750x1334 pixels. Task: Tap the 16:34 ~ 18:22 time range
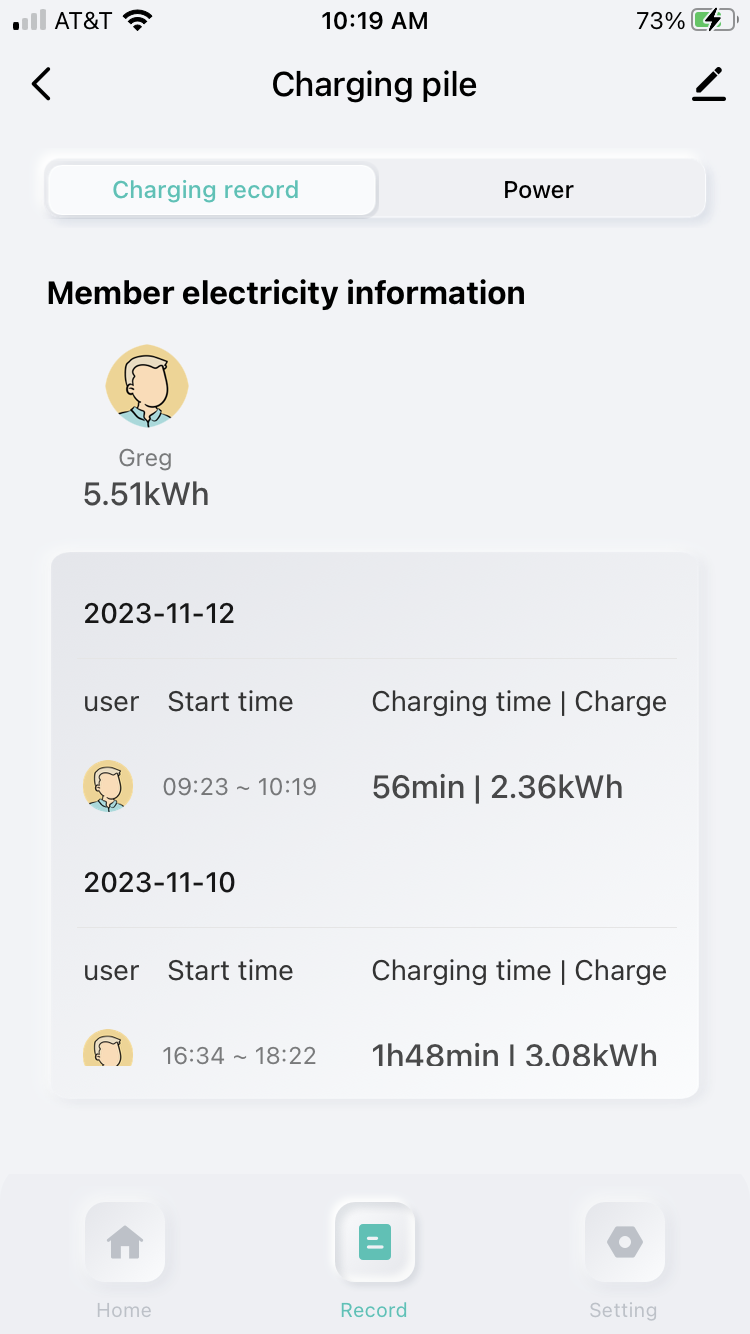click(x=240, y=1055)
